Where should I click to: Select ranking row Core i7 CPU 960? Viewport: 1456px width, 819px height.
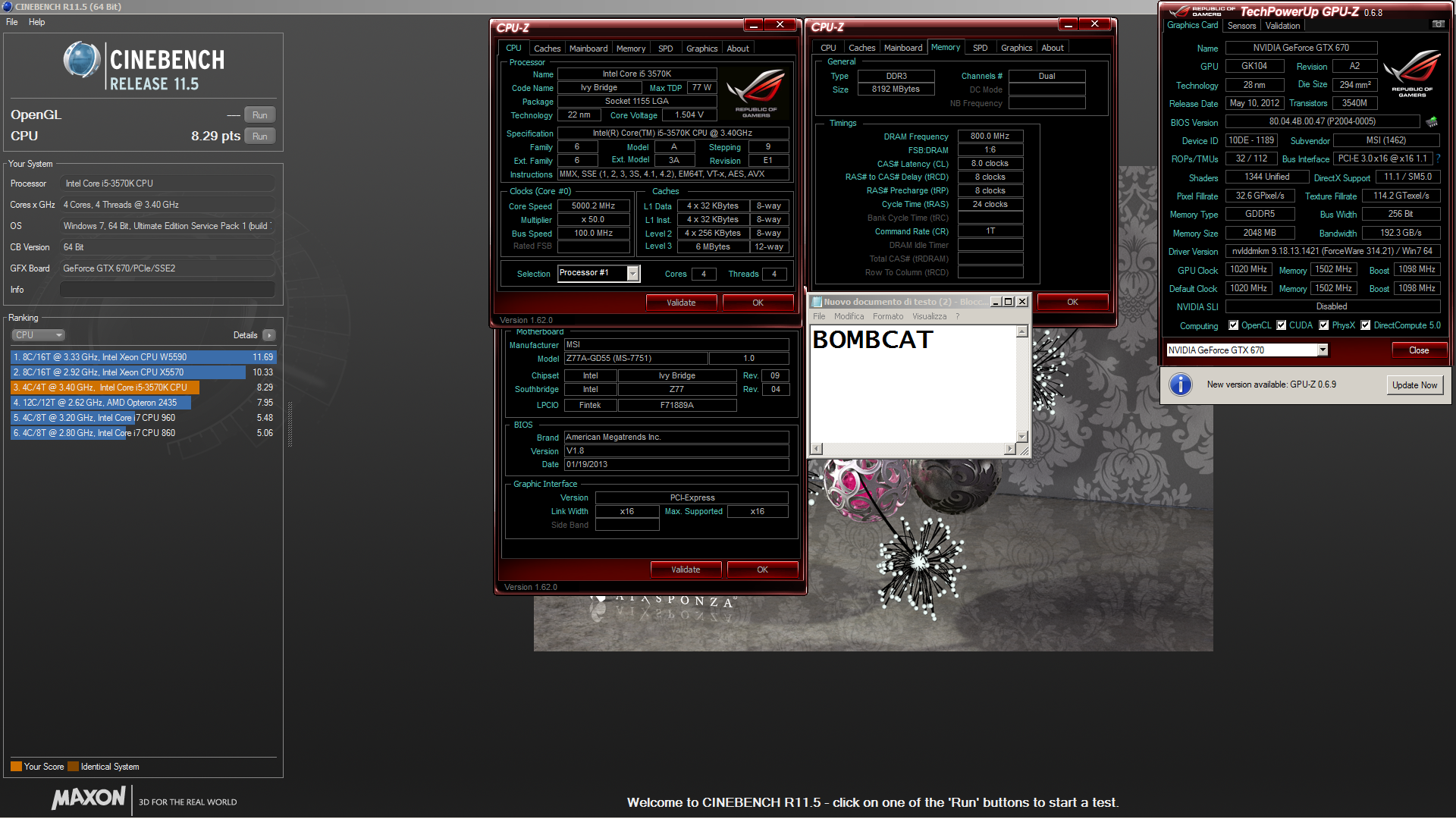click(143, 418)
